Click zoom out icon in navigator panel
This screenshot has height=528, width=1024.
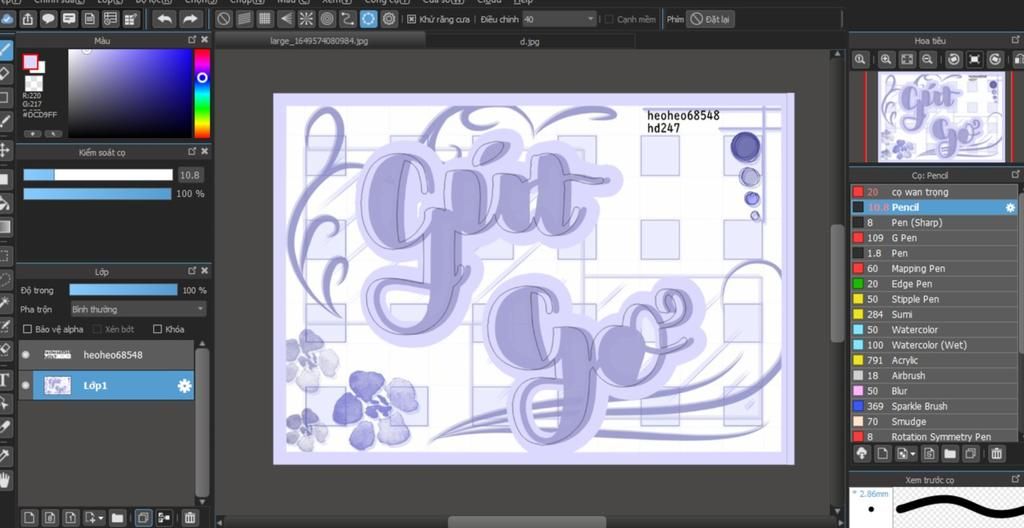click(x=927, y=59)
